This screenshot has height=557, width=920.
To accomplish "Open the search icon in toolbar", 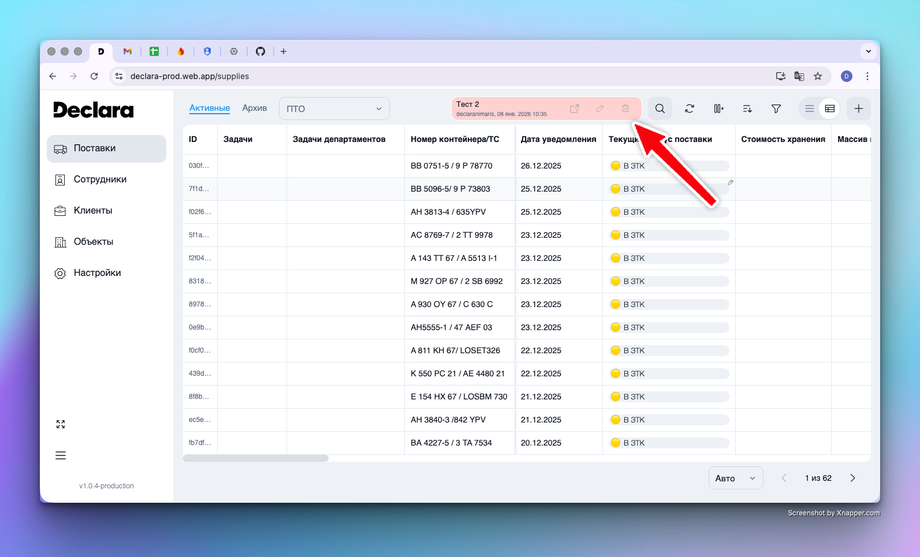I will tap(660, 109).
